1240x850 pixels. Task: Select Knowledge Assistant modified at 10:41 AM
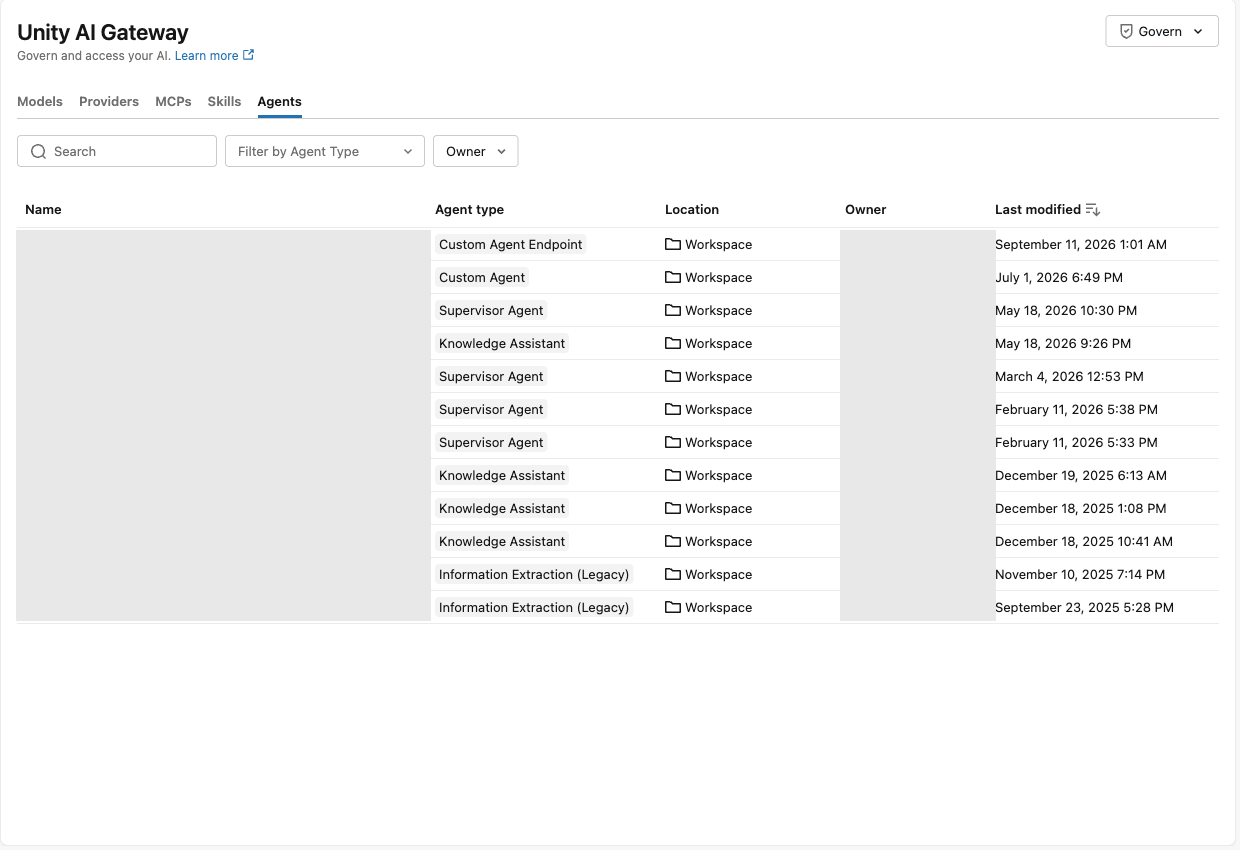[x=617, y=541]
